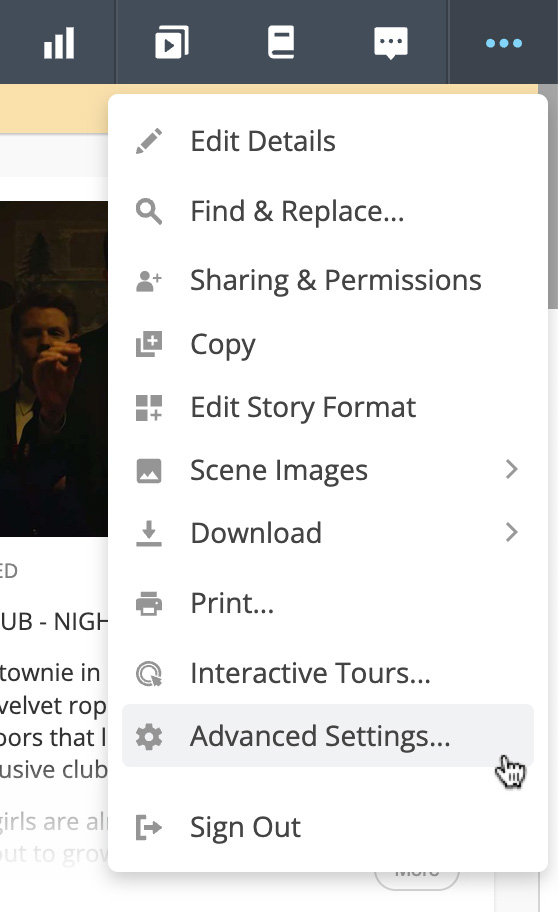Expand Scene Images submenu chevron
The width and height of the screenshot is (558, 912).
[x=511, y=469]
